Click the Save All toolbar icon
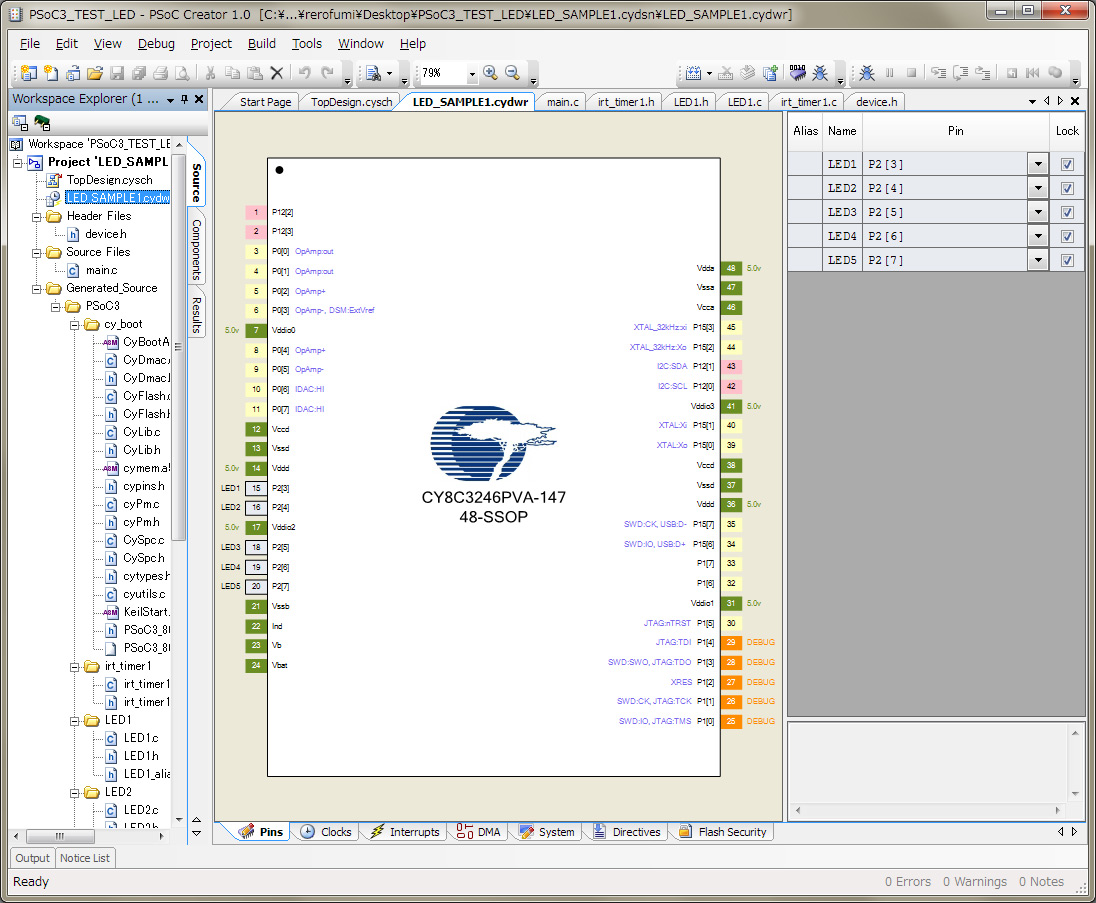This screenshot has height=903, width=1096. [x=138, y=73]
